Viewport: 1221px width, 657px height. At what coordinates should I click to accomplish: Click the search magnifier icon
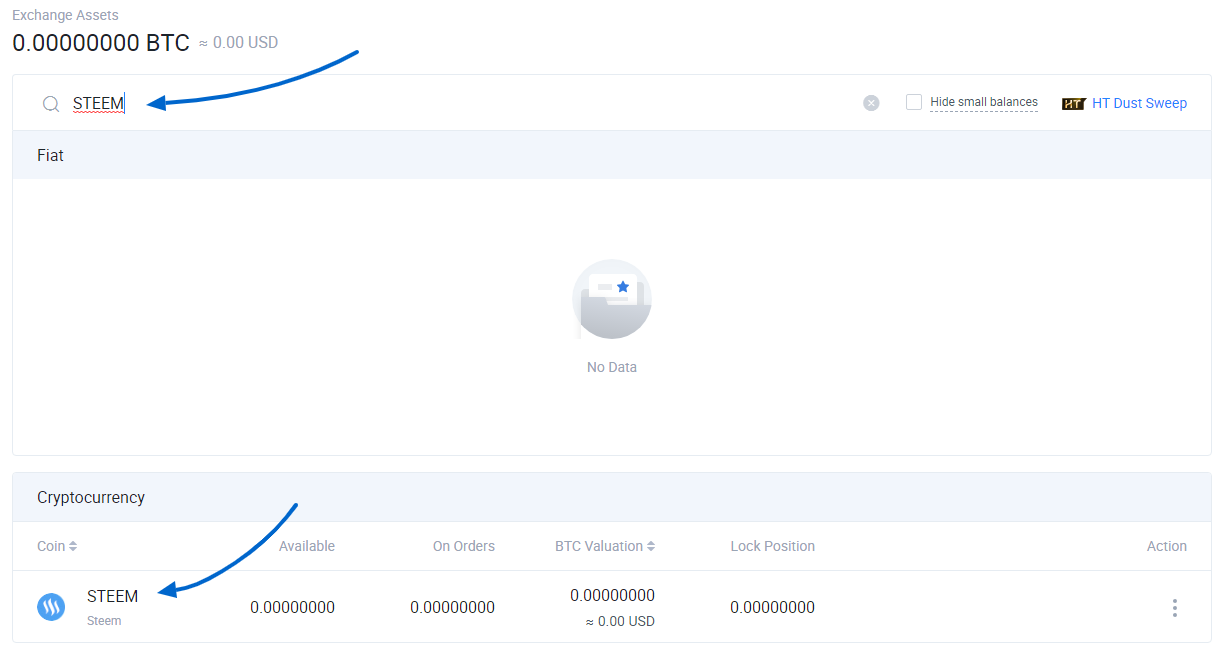(51, 103)
